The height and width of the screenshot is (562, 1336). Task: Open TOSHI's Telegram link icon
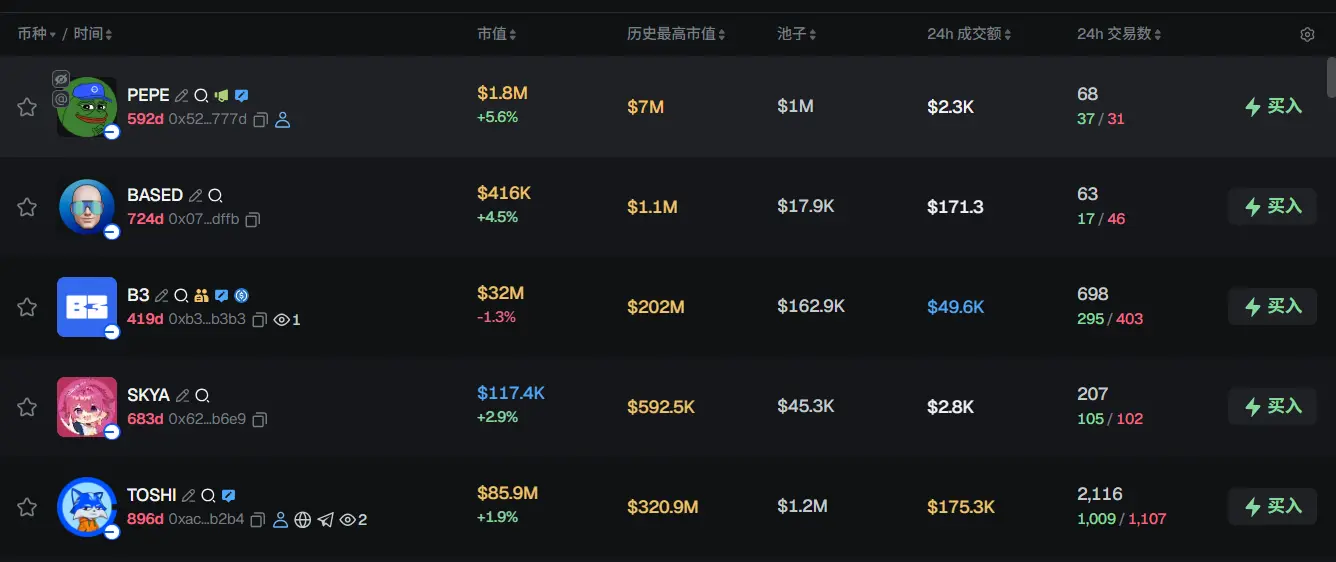(326, 520)
